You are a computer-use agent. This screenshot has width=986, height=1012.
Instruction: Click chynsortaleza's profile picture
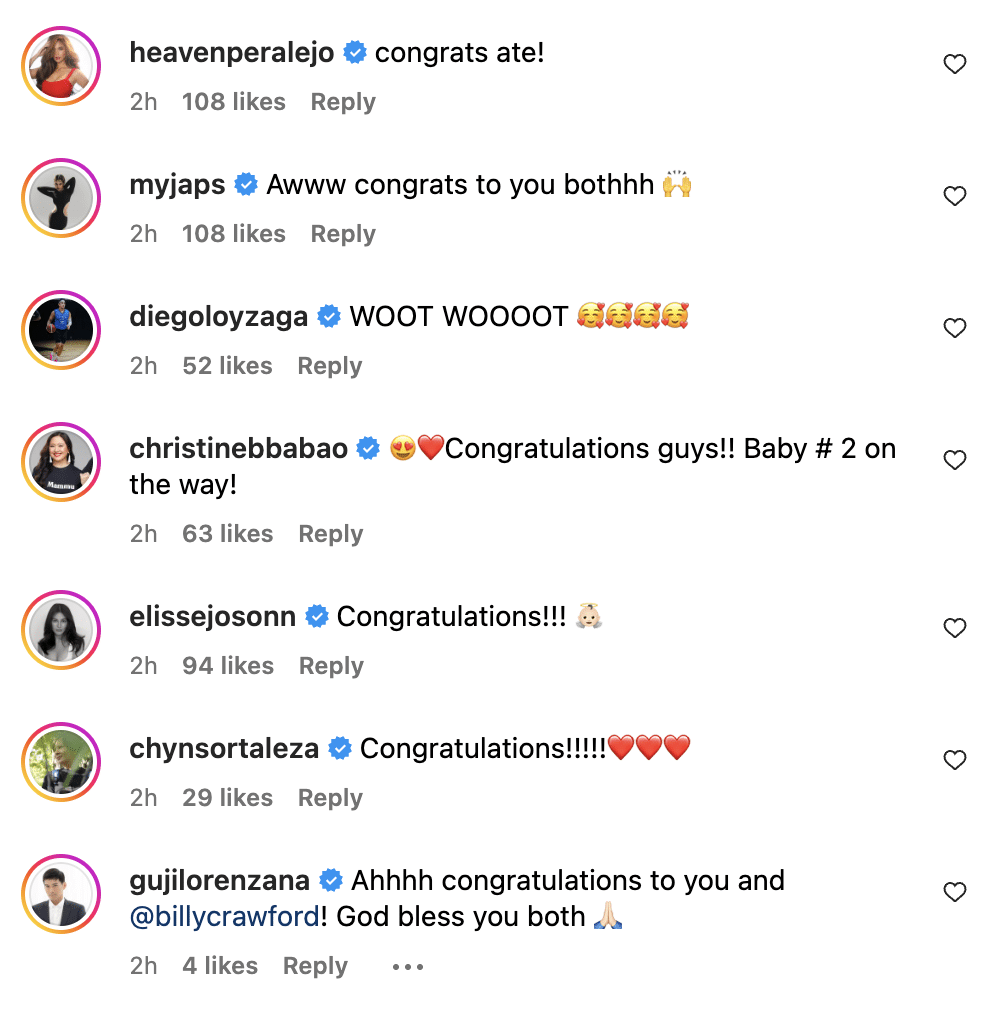pos(62,761)
